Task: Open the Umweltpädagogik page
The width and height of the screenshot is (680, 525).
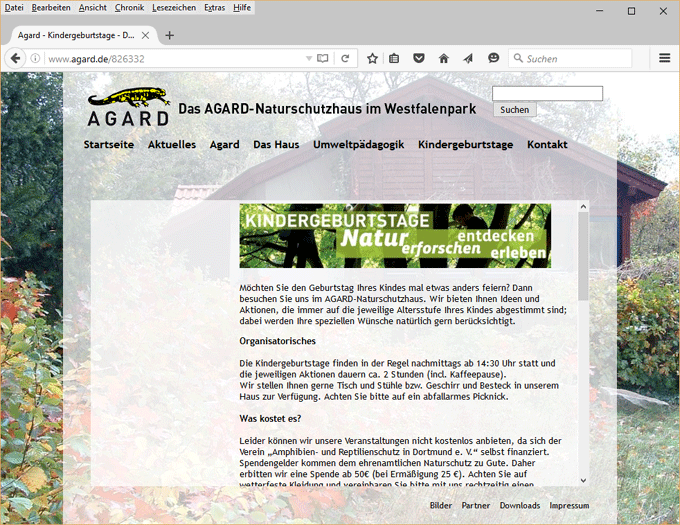Action: [358, 144]
